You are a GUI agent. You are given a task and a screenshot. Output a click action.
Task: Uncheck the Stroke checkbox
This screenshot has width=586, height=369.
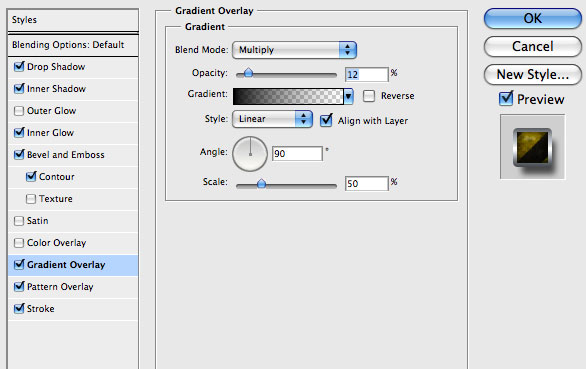19,309
